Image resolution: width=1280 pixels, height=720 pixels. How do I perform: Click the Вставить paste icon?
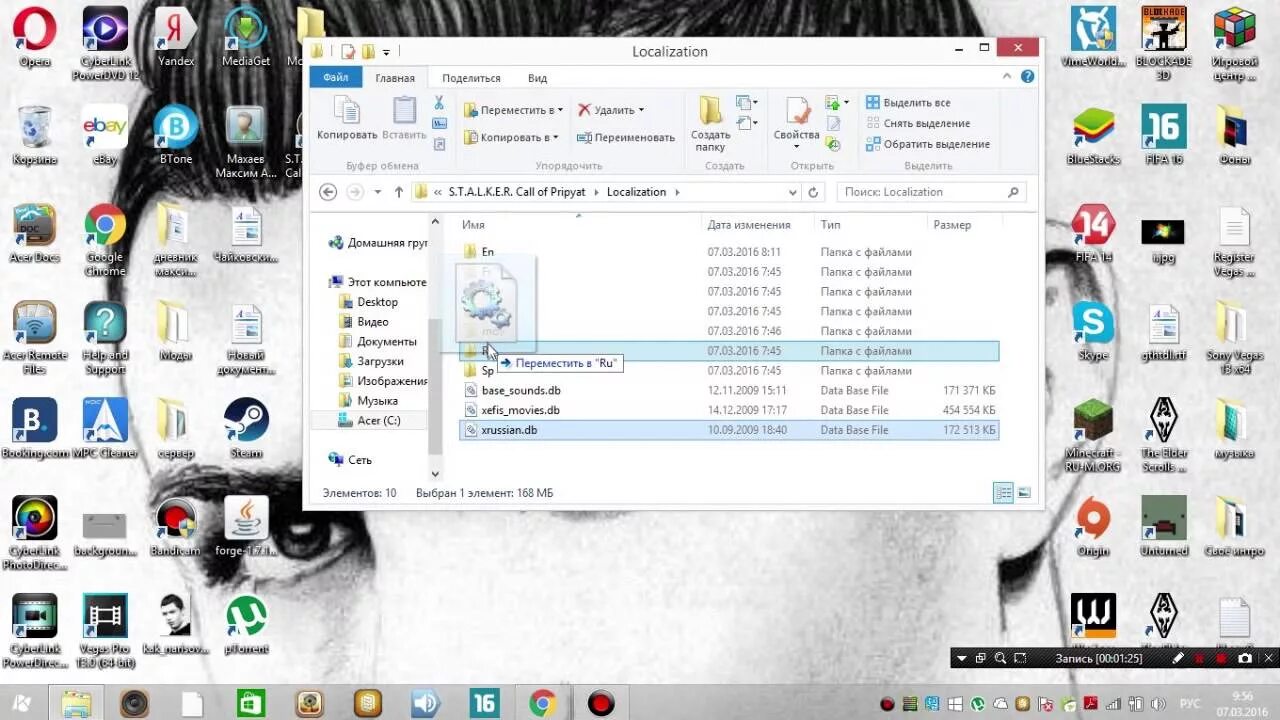[404, 119]
